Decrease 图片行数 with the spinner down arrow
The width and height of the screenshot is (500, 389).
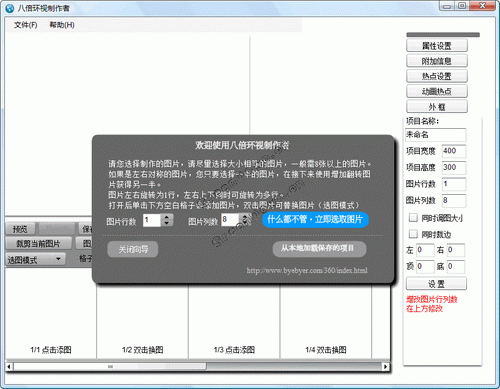click(x=167, y=223)
